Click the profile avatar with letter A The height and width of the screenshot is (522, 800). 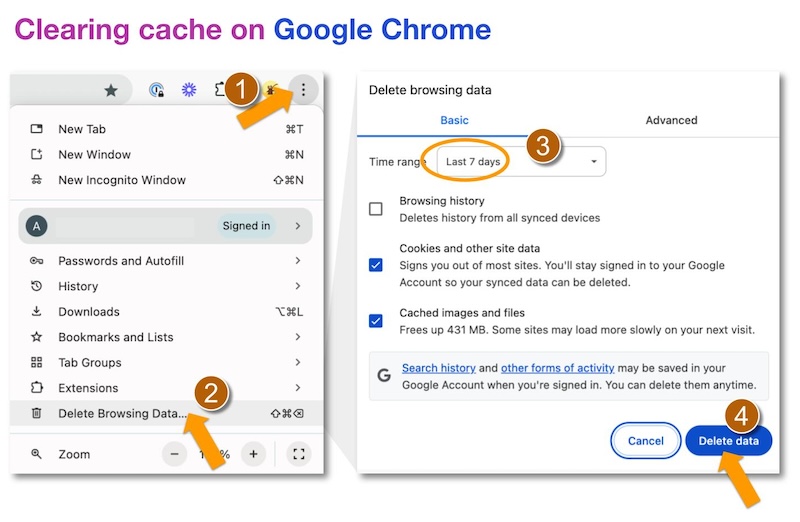point(37,226)
